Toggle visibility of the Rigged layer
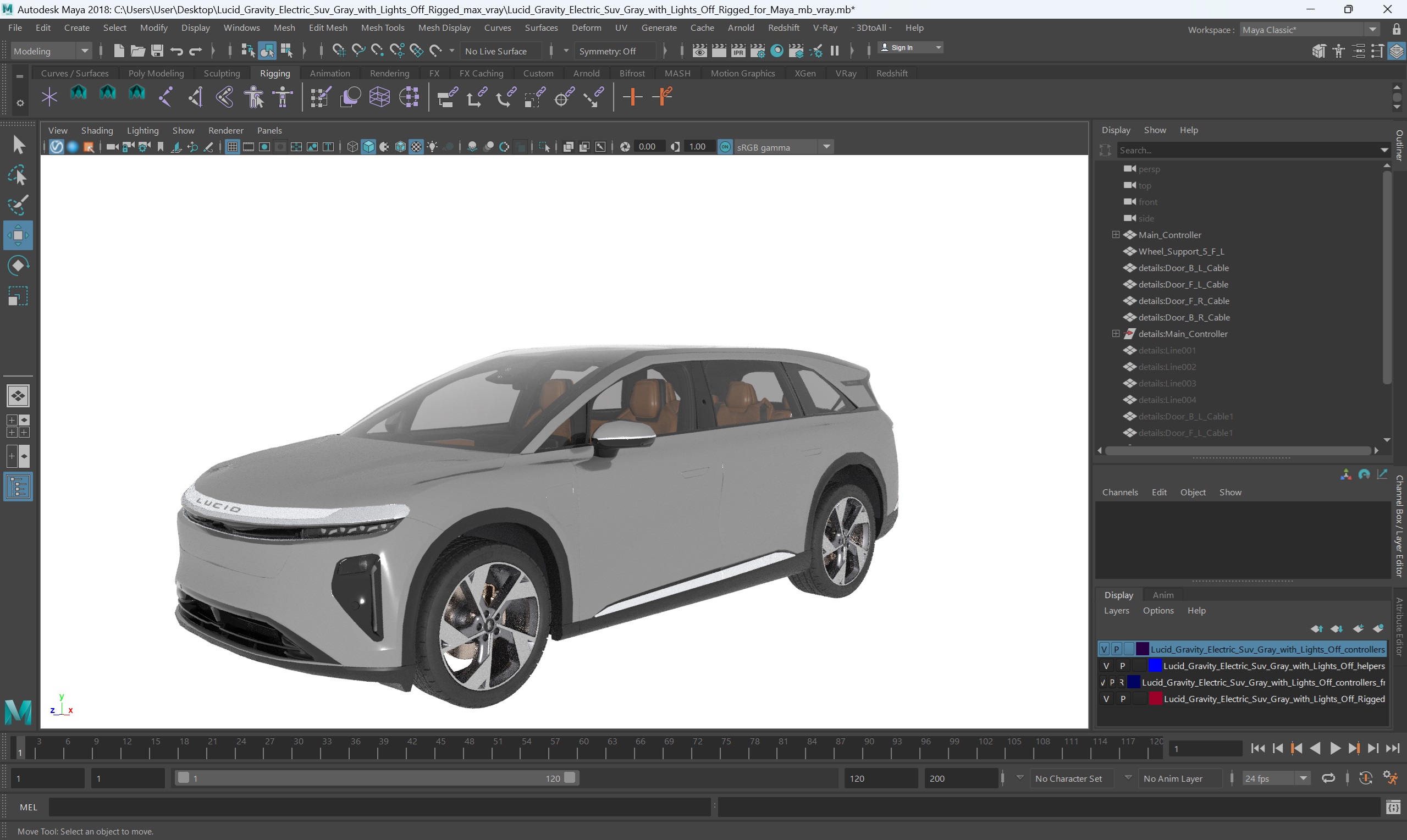1407x840 pixels. click(1106, 699)
